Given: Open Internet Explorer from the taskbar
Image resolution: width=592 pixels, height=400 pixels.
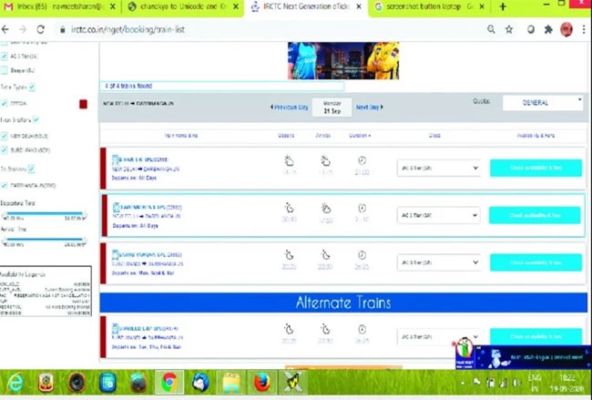Looking at the screenshot, I should pyautogui.click(x=15, y=382).
